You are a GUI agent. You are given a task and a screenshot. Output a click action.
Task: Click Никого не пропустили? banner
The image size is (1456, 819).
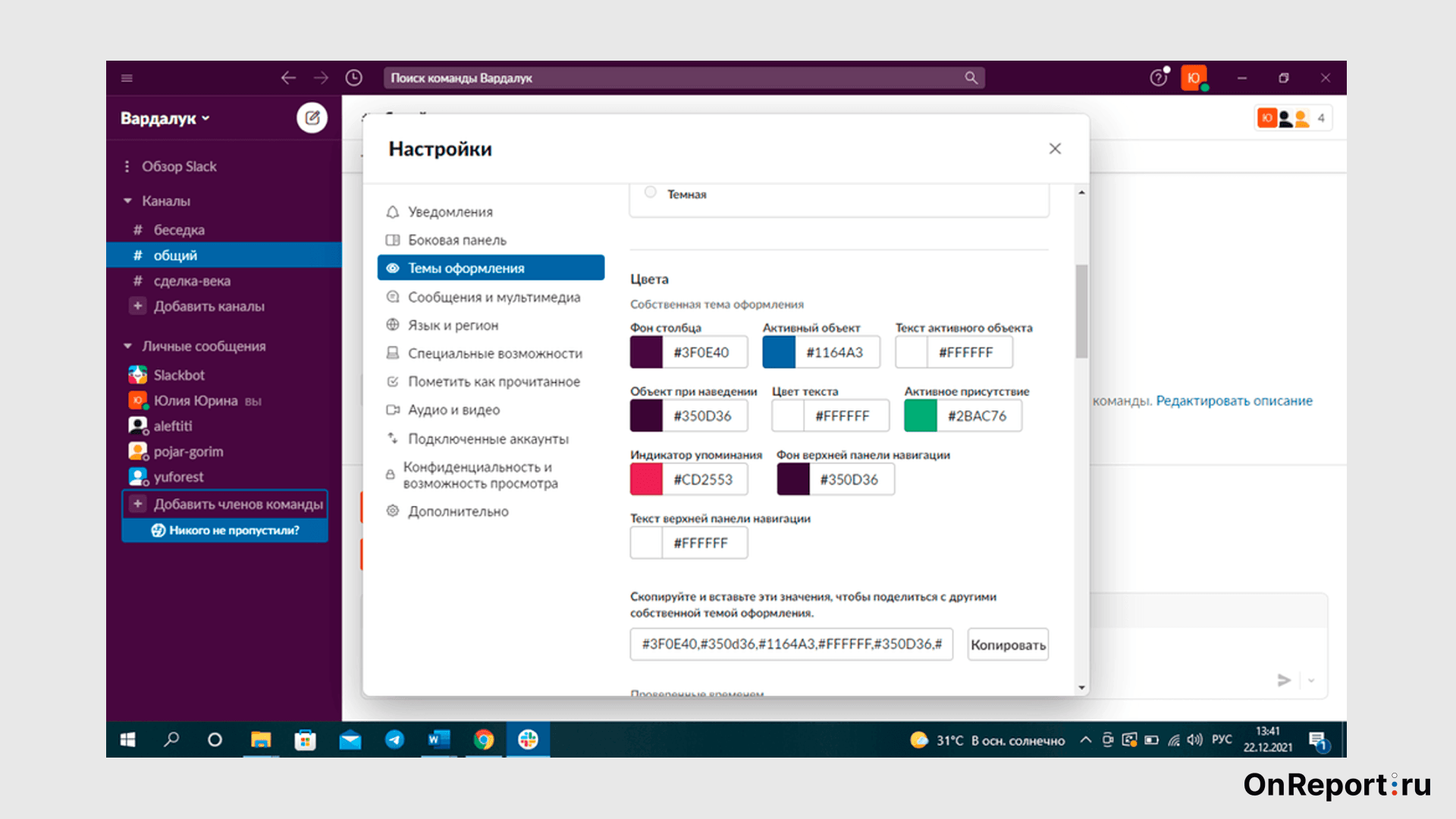click(x=225, y=530)
